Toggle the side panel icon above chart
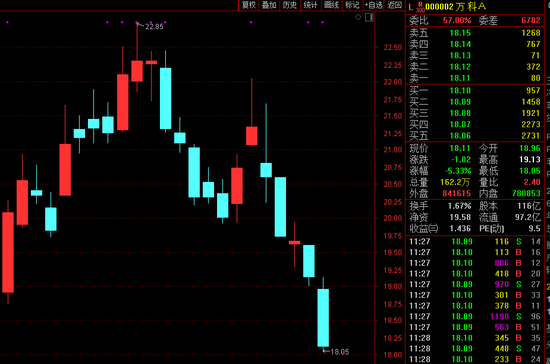The image size is (550, 364). 369,17
